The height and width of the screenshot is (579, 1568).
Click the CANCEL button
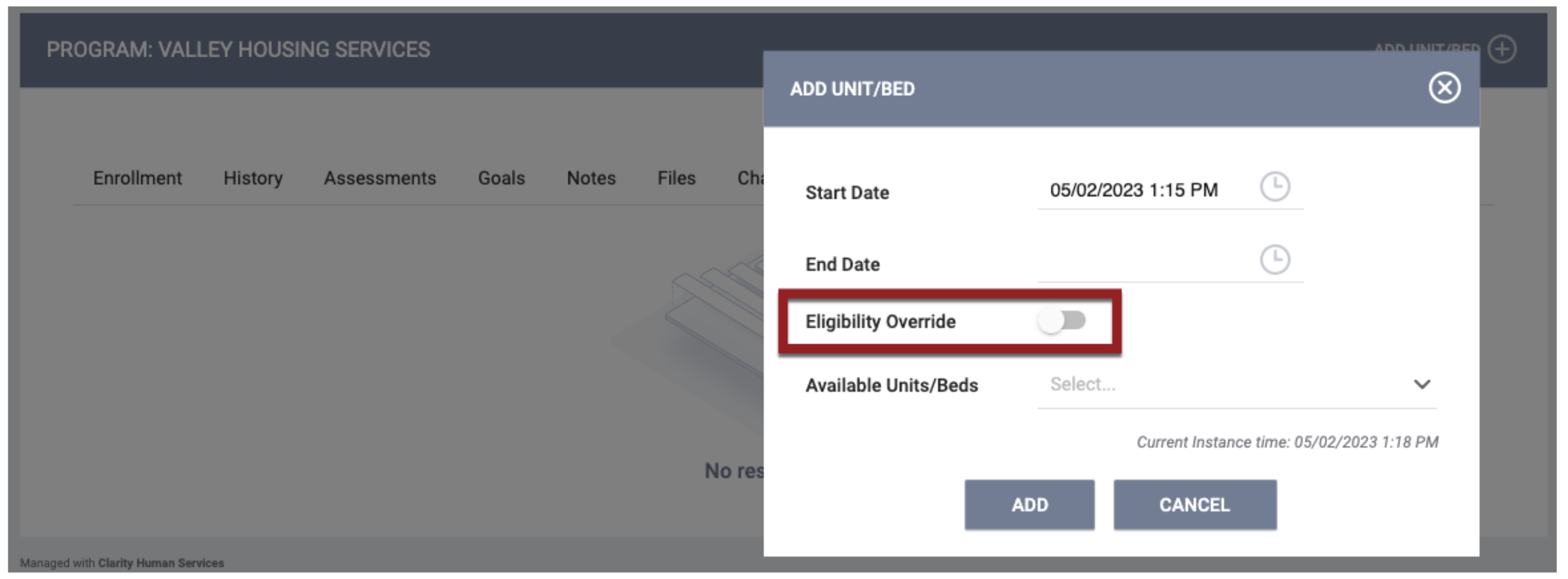(1195, 504)
